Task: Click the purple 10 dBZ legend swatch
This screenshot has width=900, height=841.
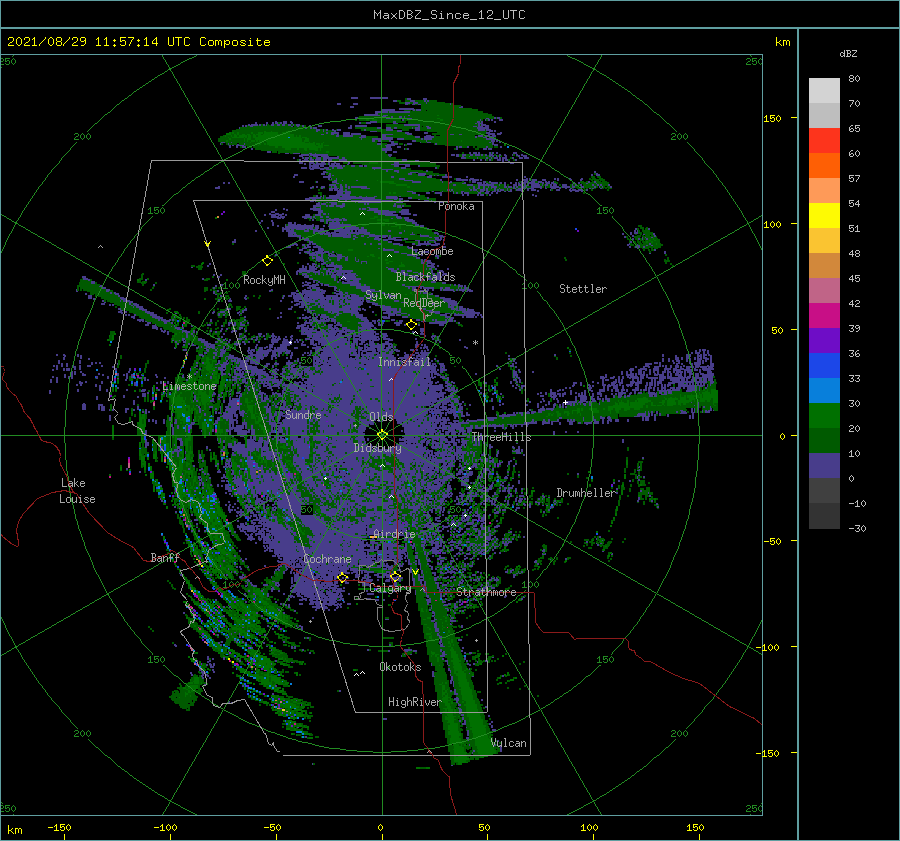Action: [824, 465]
